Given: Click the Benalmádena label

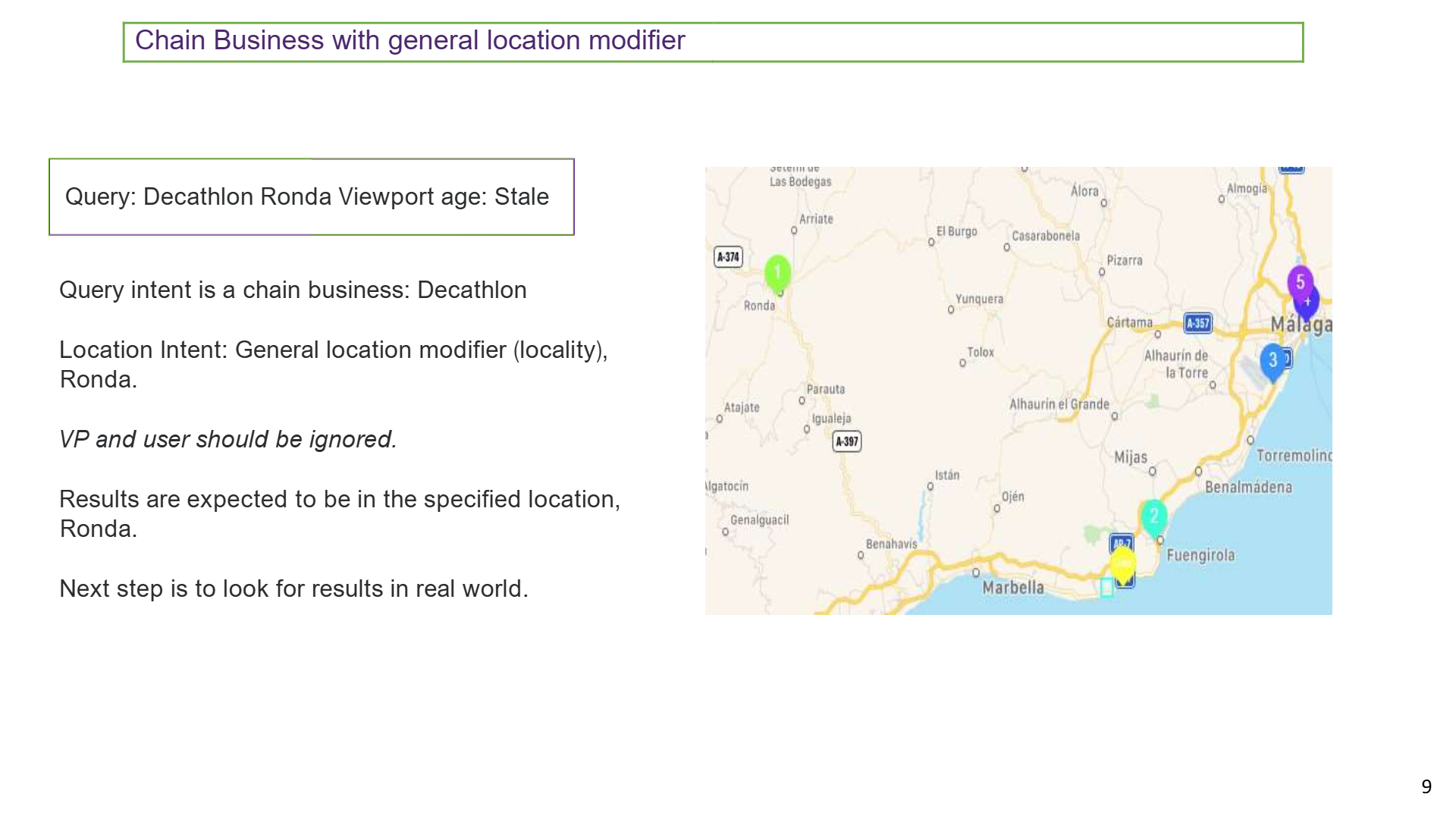Looking at the screenshot, I should 1248,487.
